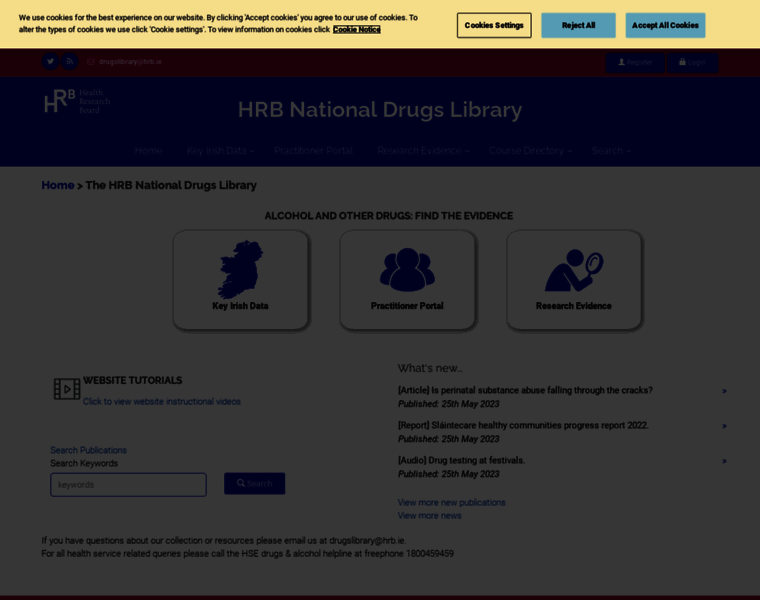Click View more news link

(x=429, y=516)
